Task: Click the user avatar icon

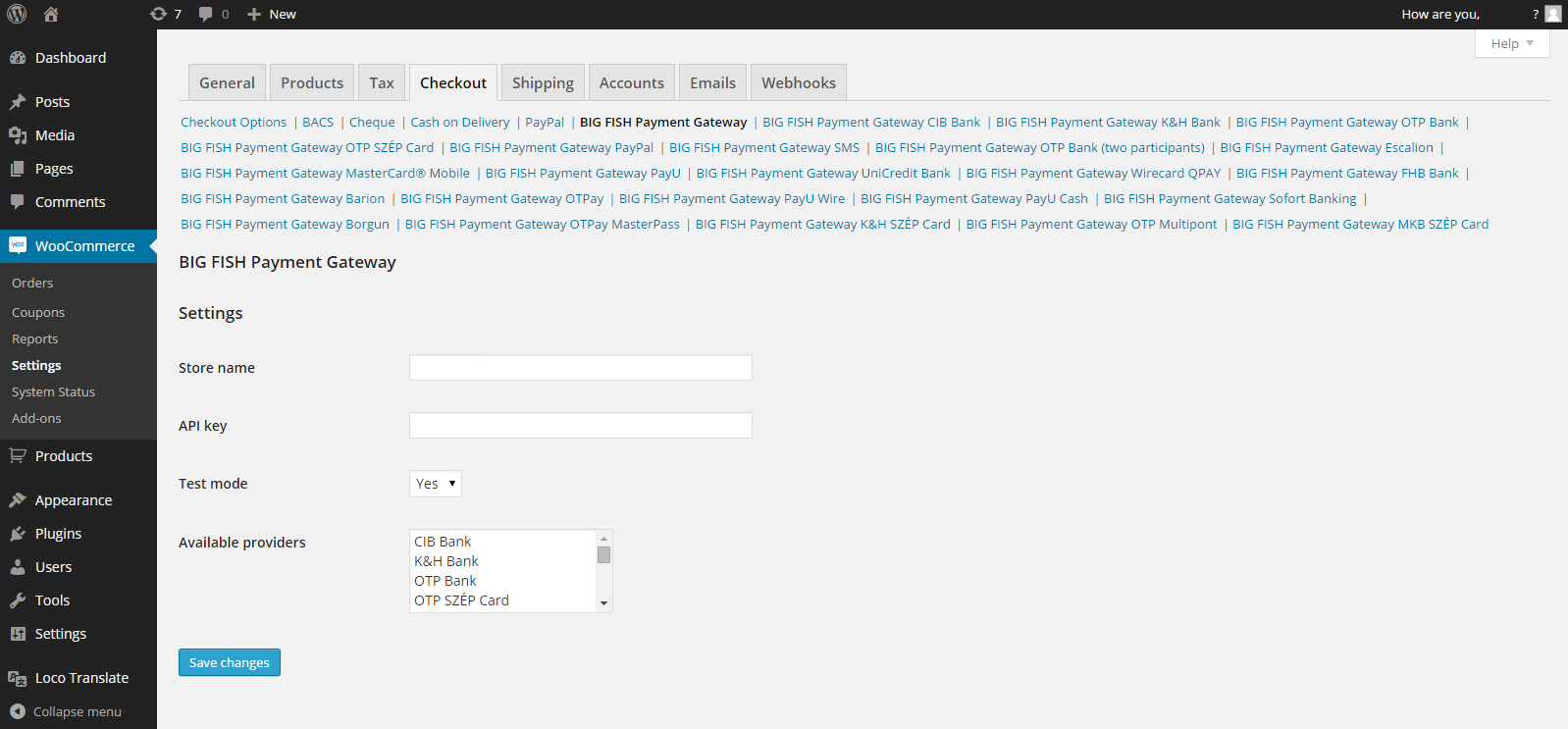Action: (x=1552, y=14)
